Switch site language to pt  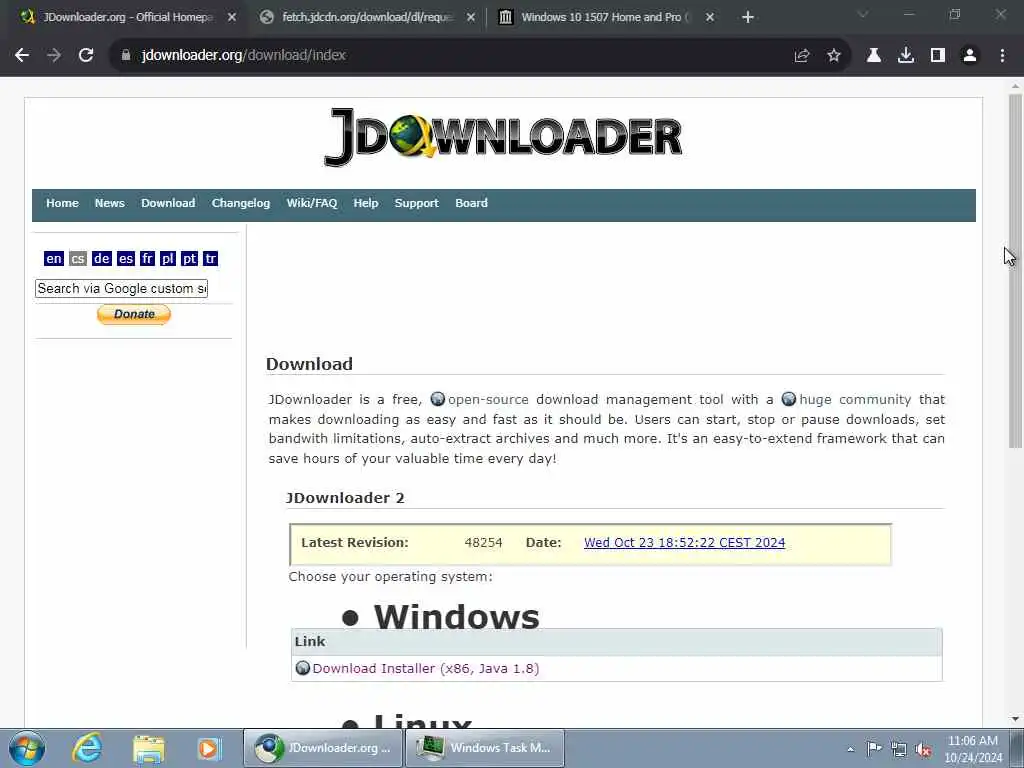[189, 259]
